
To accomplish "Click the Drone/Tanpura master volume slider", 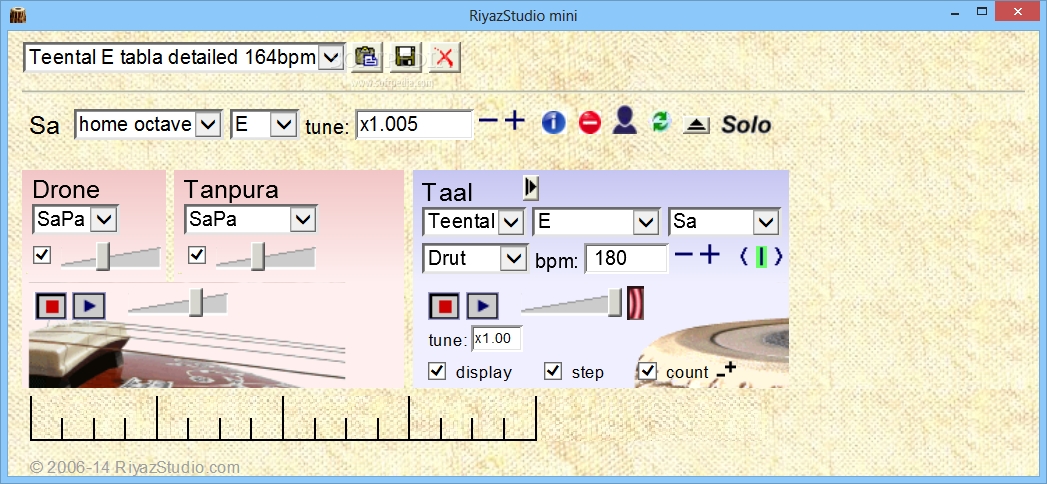I will pos(178,302).
